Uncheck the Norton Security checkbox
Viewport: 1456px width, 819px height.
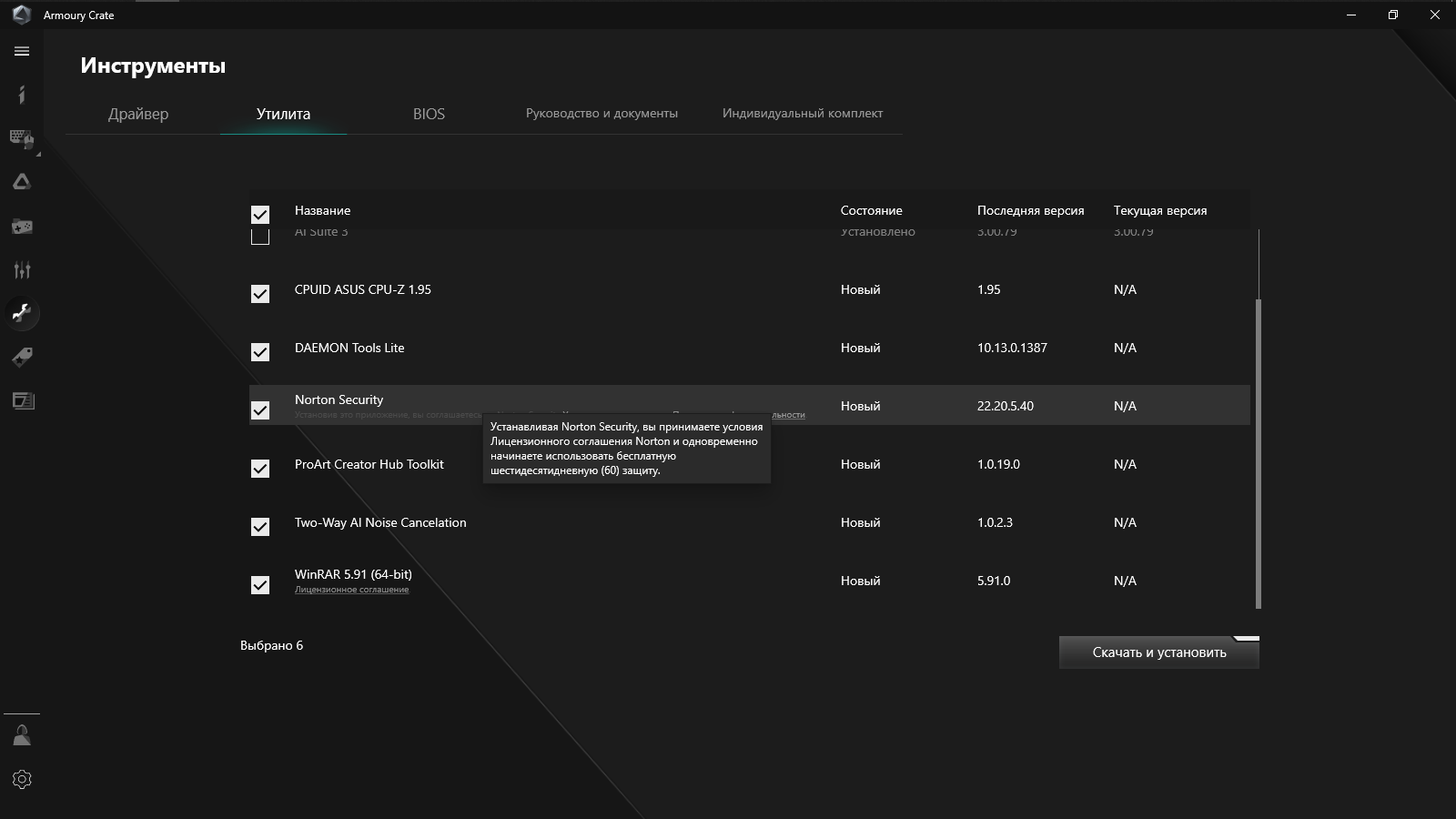260,410
